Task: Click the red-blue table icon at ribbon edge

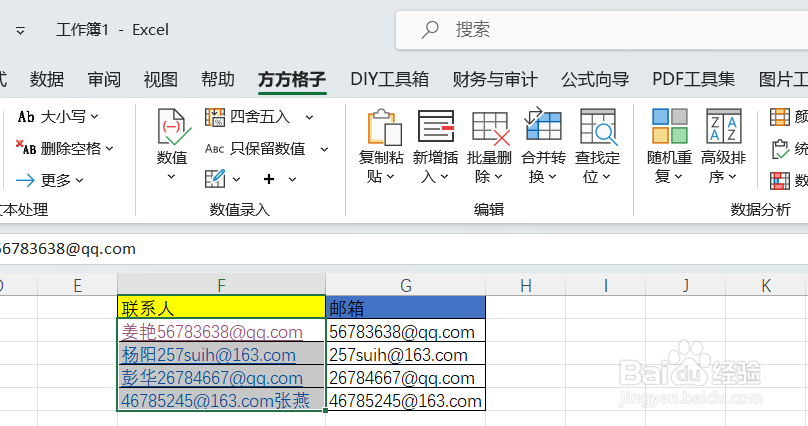Action: [x=780, y=181]
